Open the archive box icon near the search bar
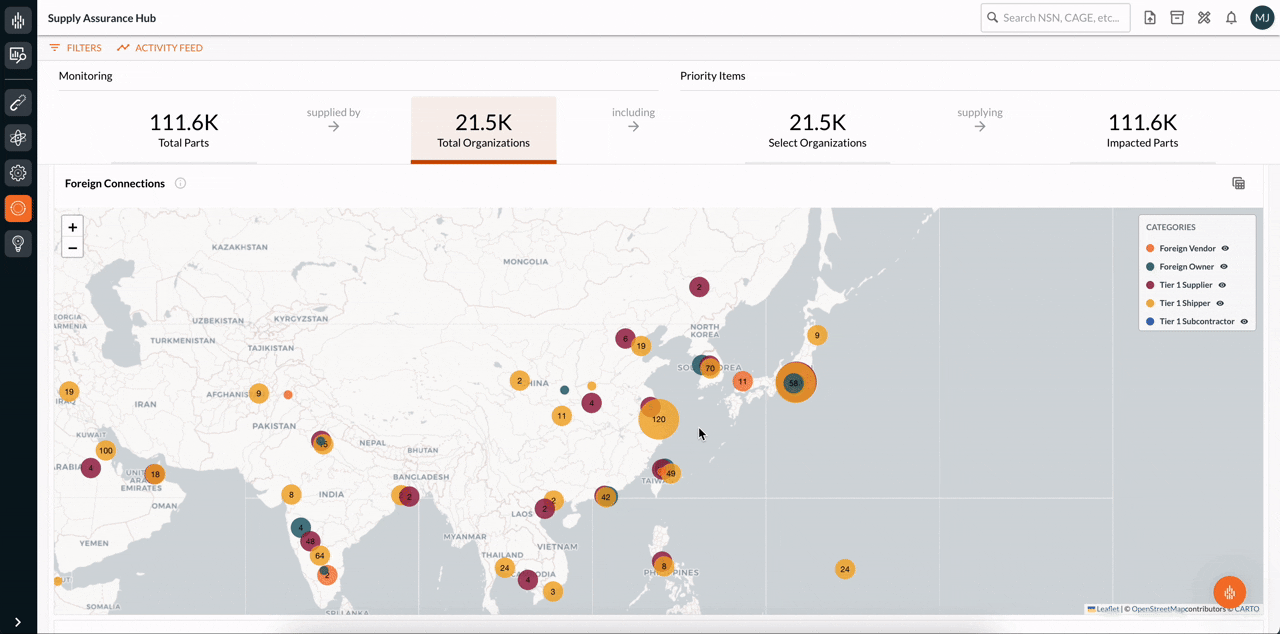 (x=1176, y=17)
